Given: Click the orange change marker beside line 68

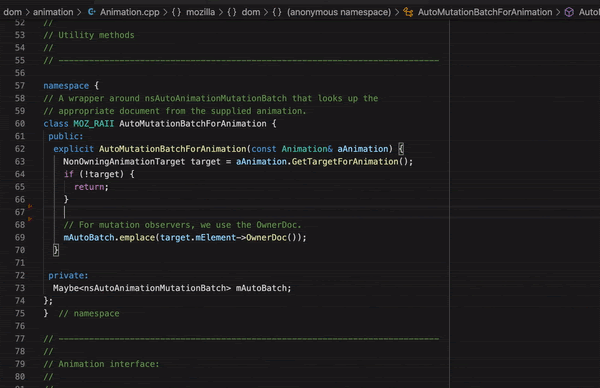Looking at the screenshot, I should coord(30,219).
